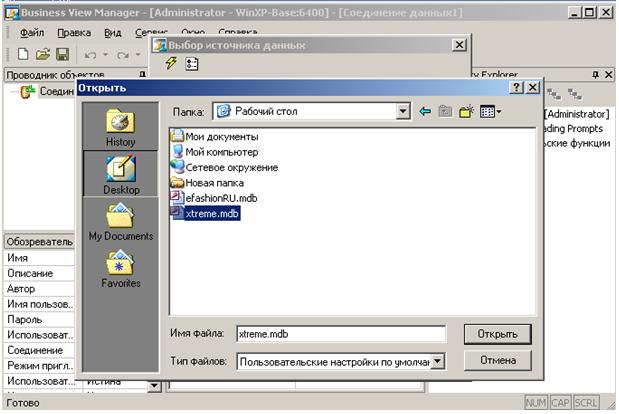619x414 pixels.
Task: Click the Открыть button
Action: tap(497, 334)
